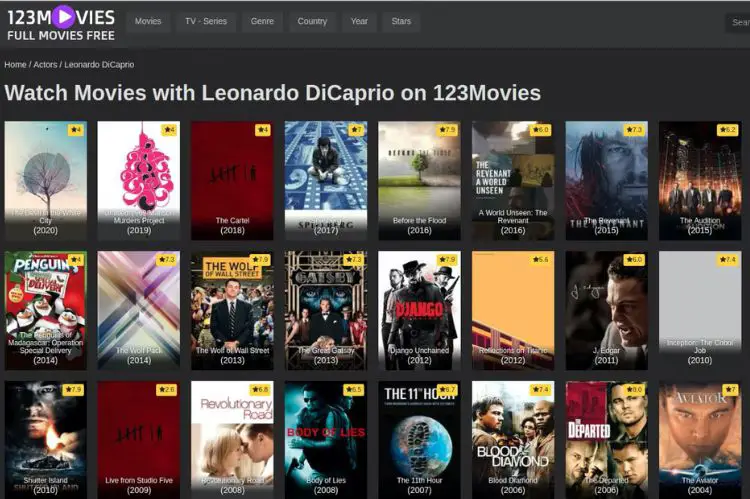Open Live from Studio Five (2009)

point(139,440)
